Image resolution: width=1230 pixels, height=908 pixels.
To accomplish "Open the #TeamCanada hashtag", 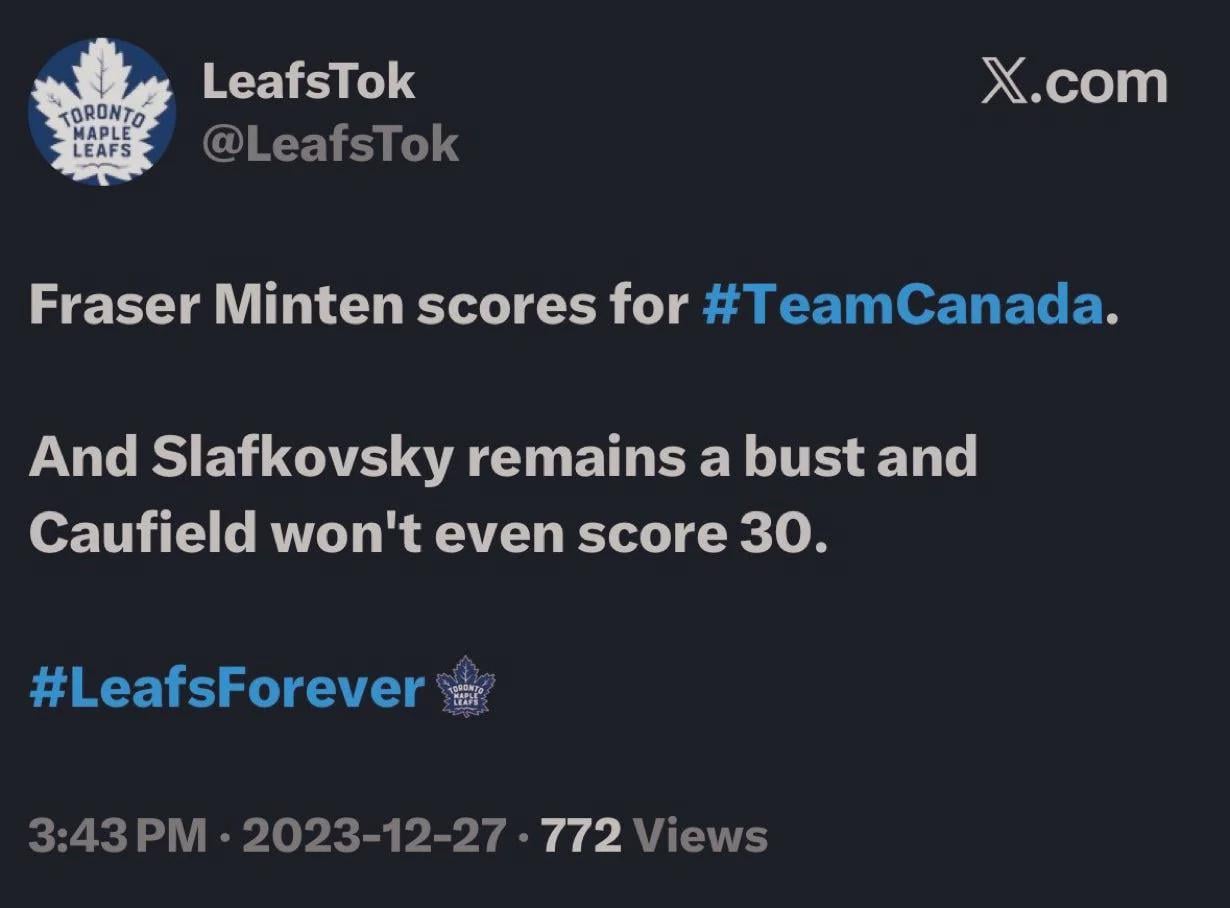I will tap(902, 306).
